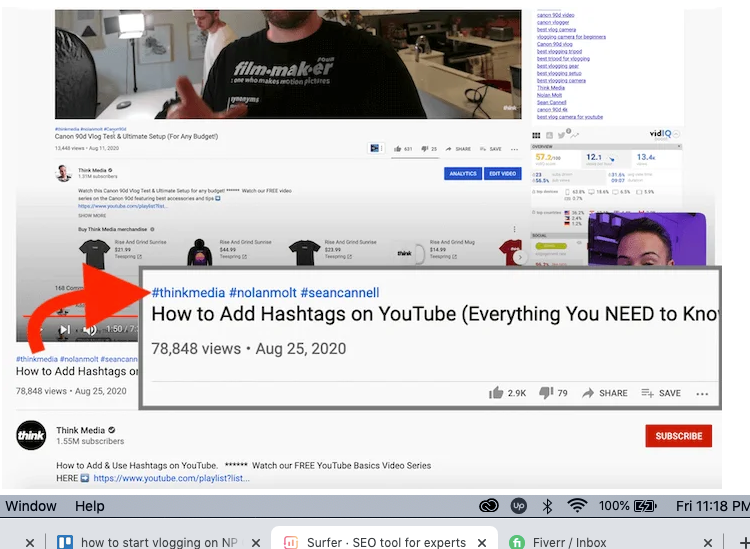Close the 'how to start vlogging' tab
This screenshot has width=750, height=549.
point(256,543)
